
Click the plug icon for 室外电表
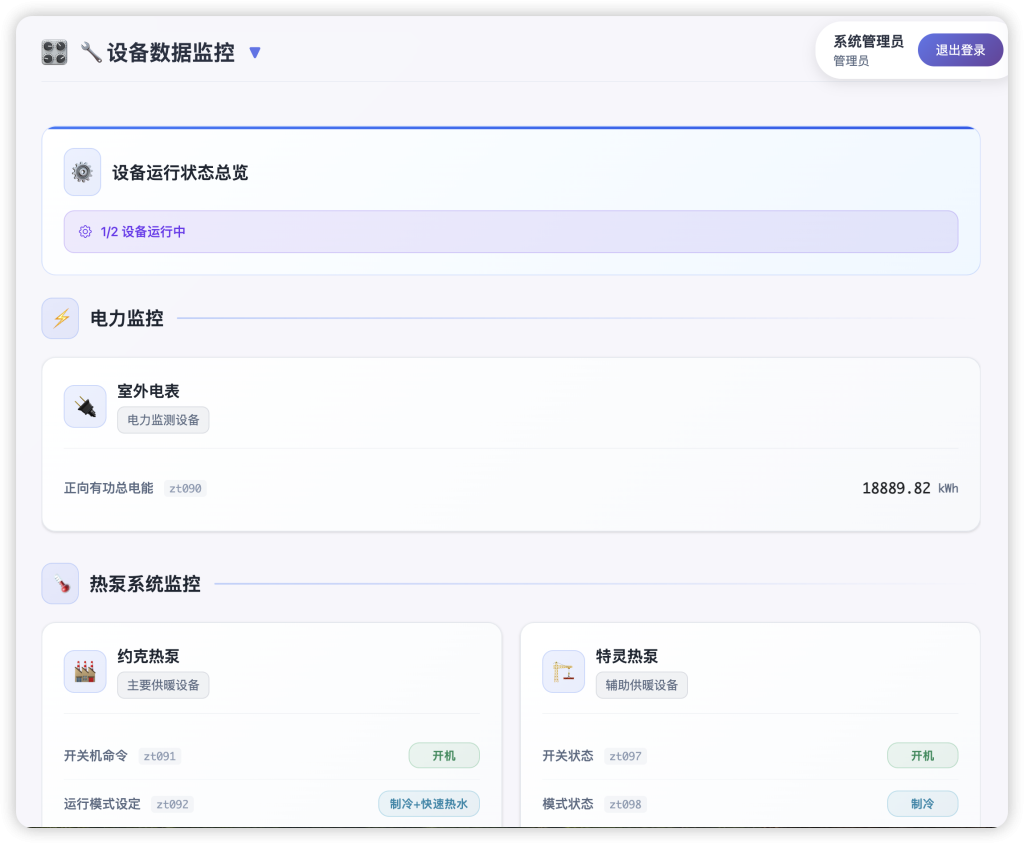coord(85,407)
